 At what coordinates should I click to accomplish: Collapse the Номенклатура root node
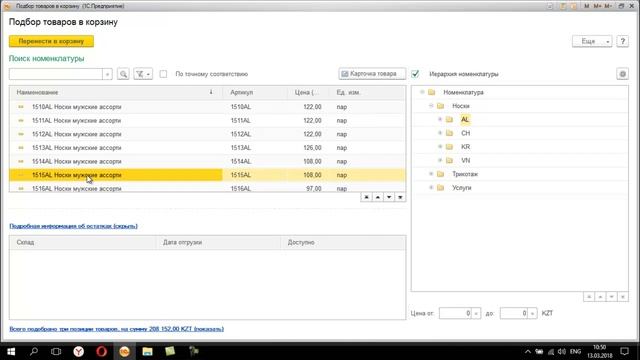(422, 92)
